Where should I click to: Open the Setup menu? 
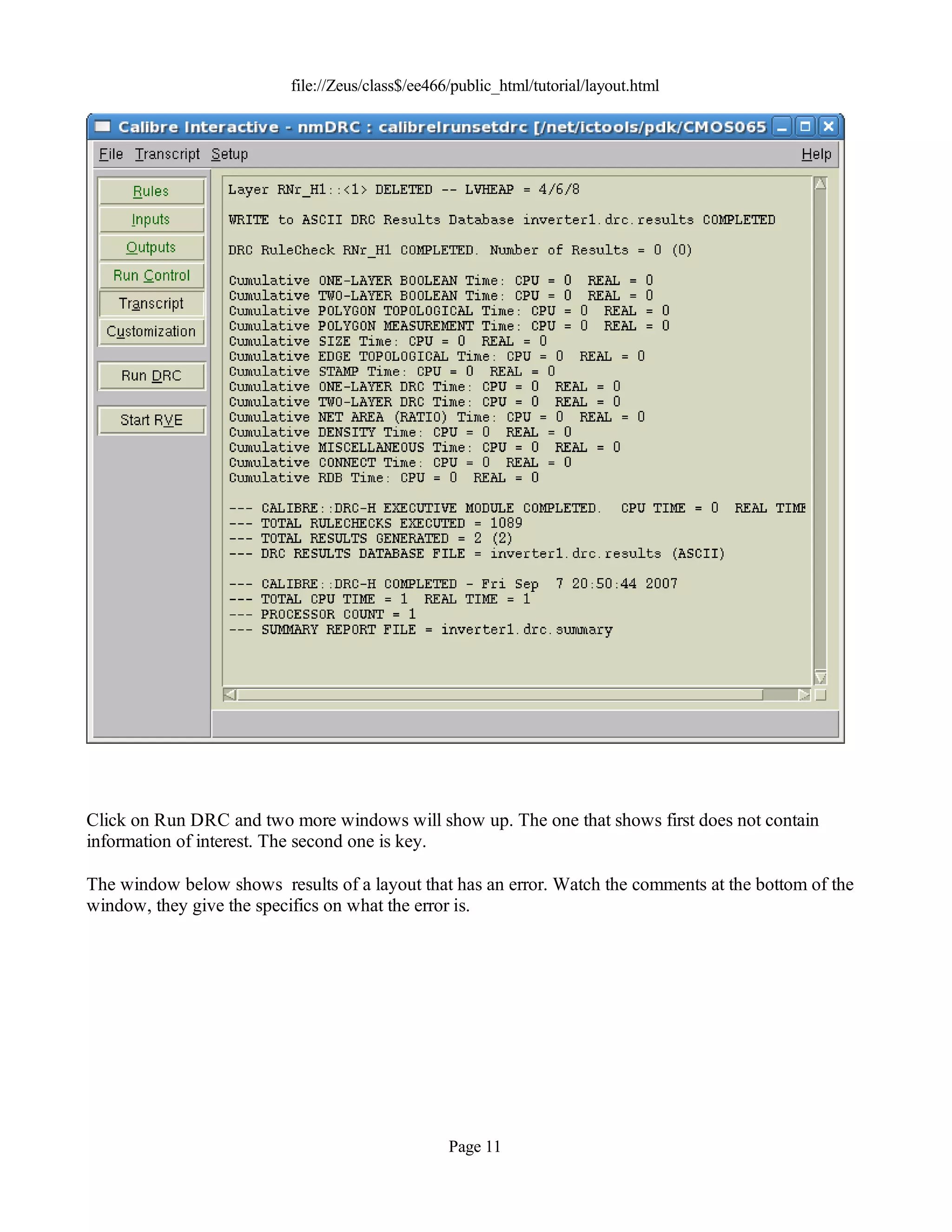[230, 154]
